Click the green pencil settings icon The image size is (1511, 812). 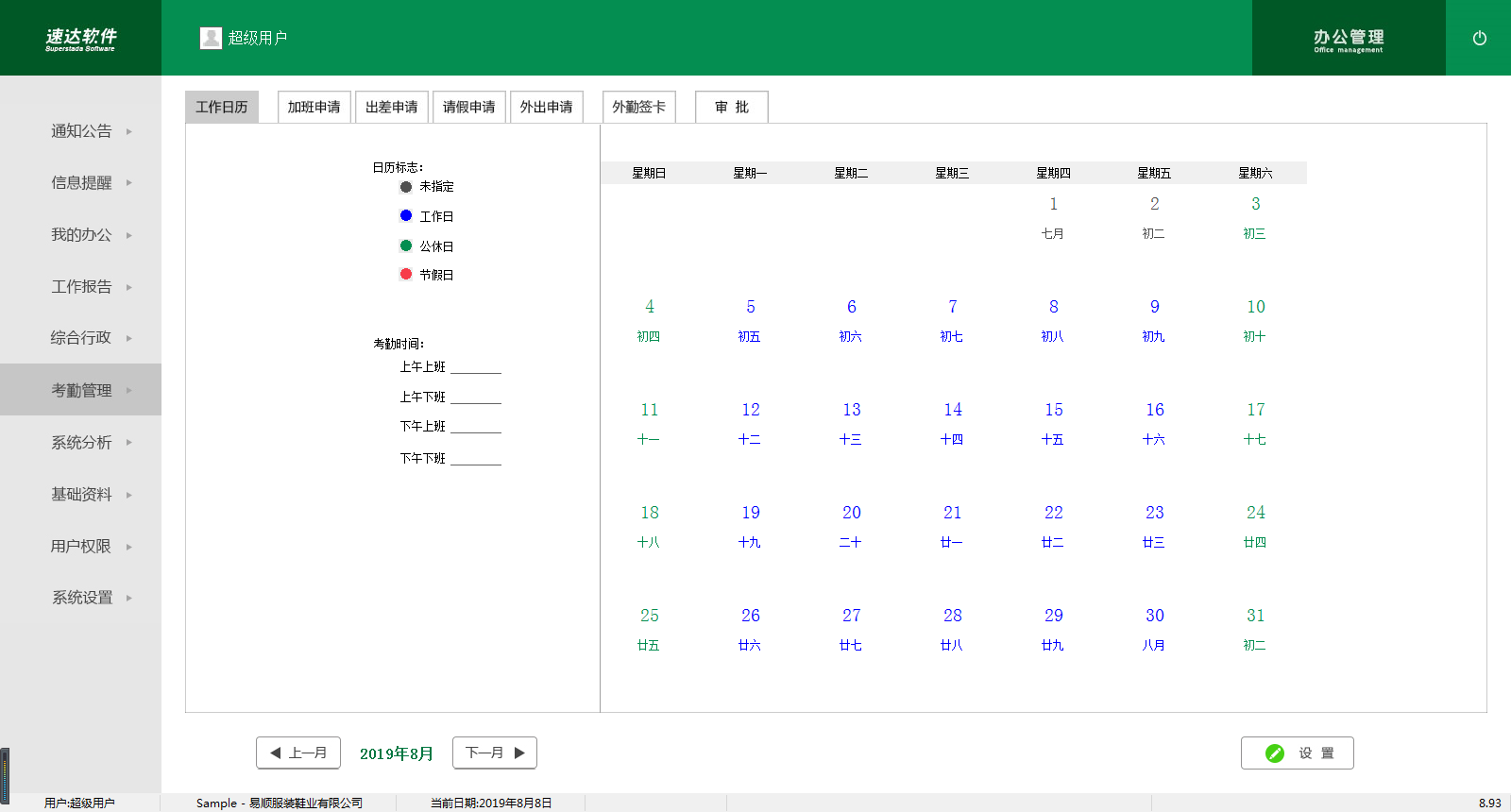pyautogui.click(x=1275, y=753)
